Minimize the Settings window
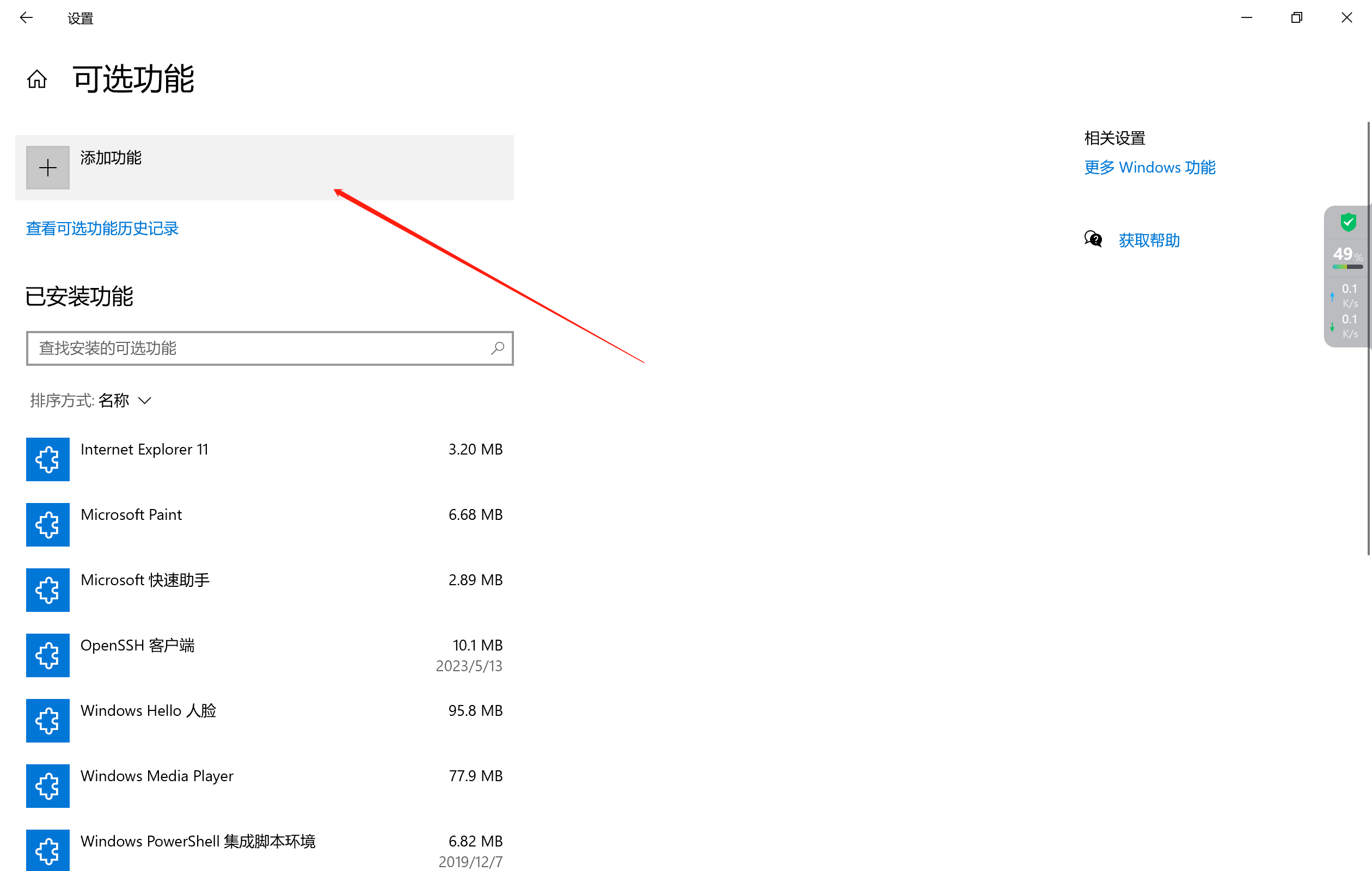Image resolution: width=1372 pixels, height=871 pixels. pos(1247,17)
